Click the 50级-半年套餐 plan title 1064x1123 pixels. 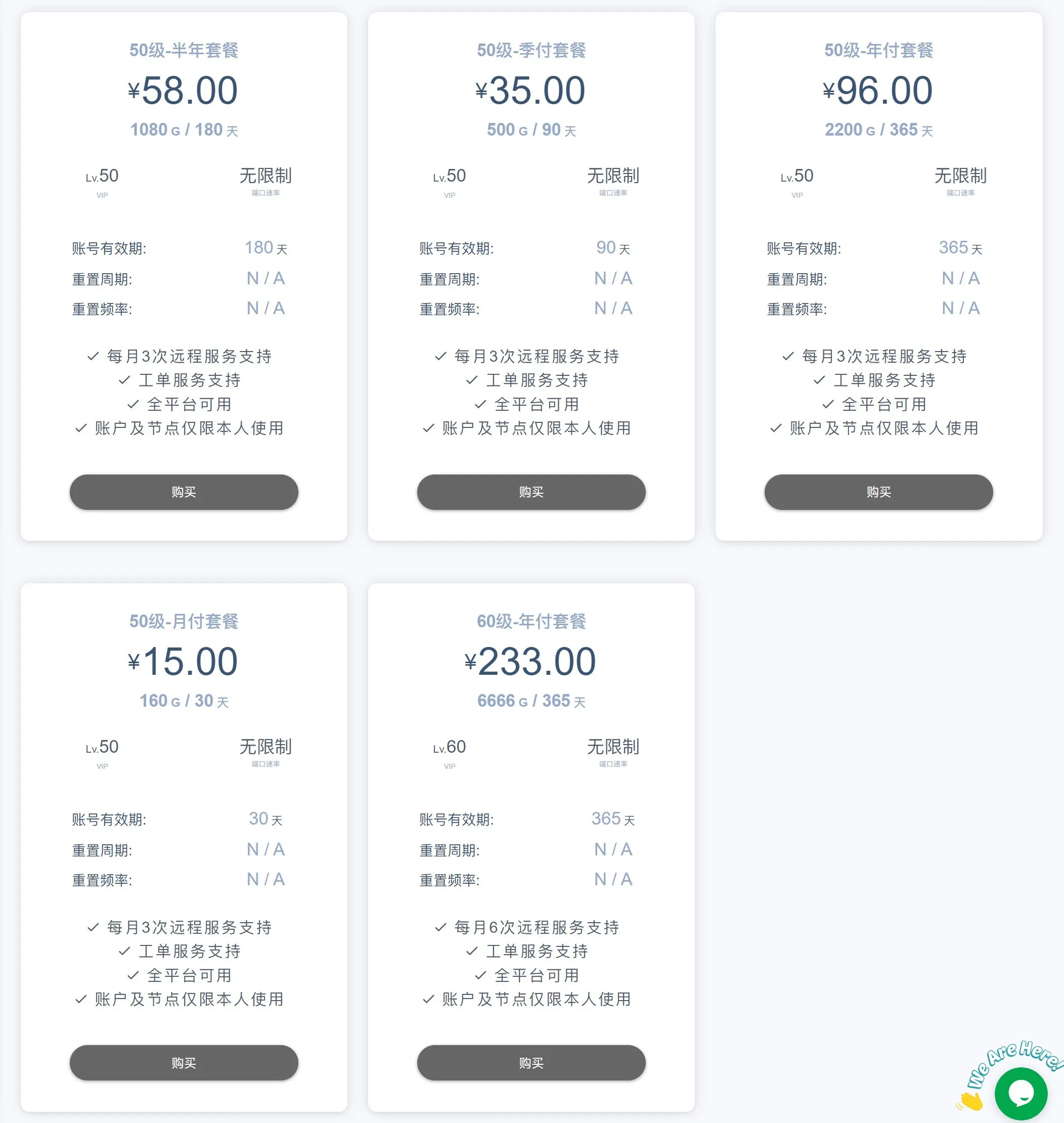point(184,50)
